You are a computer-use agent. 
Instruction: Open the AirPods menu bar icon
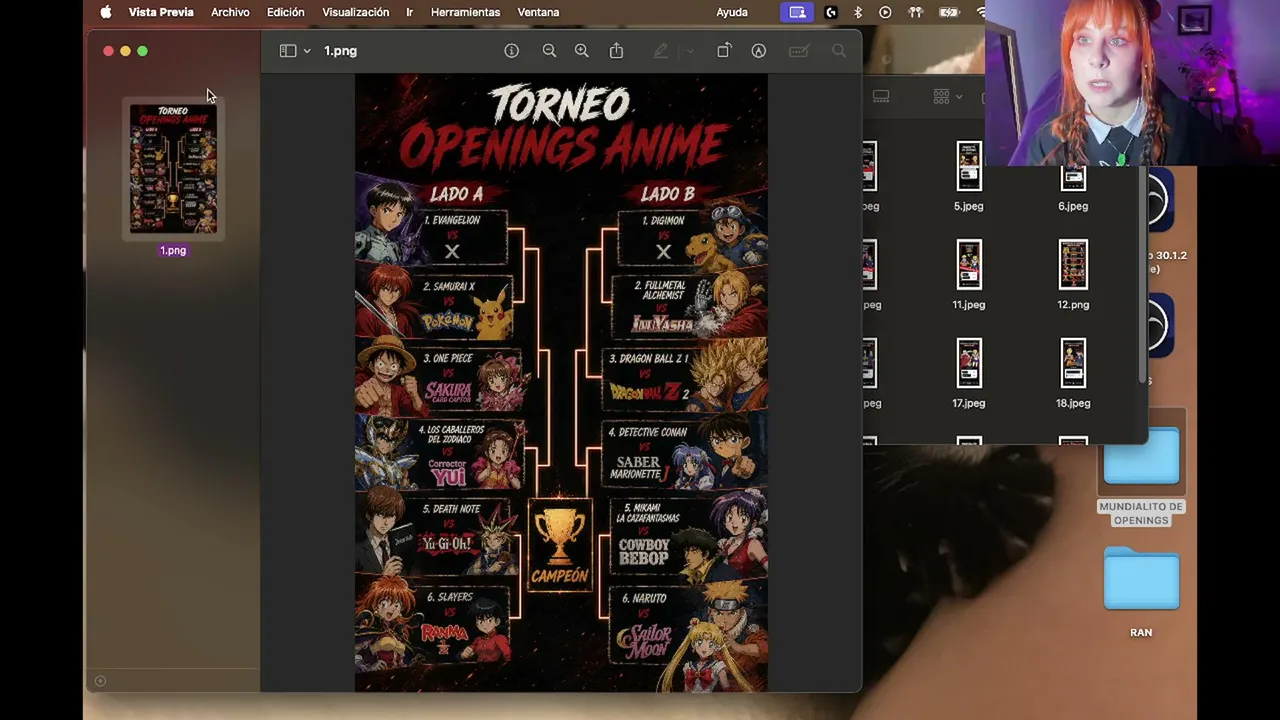(x=914, y=12)
